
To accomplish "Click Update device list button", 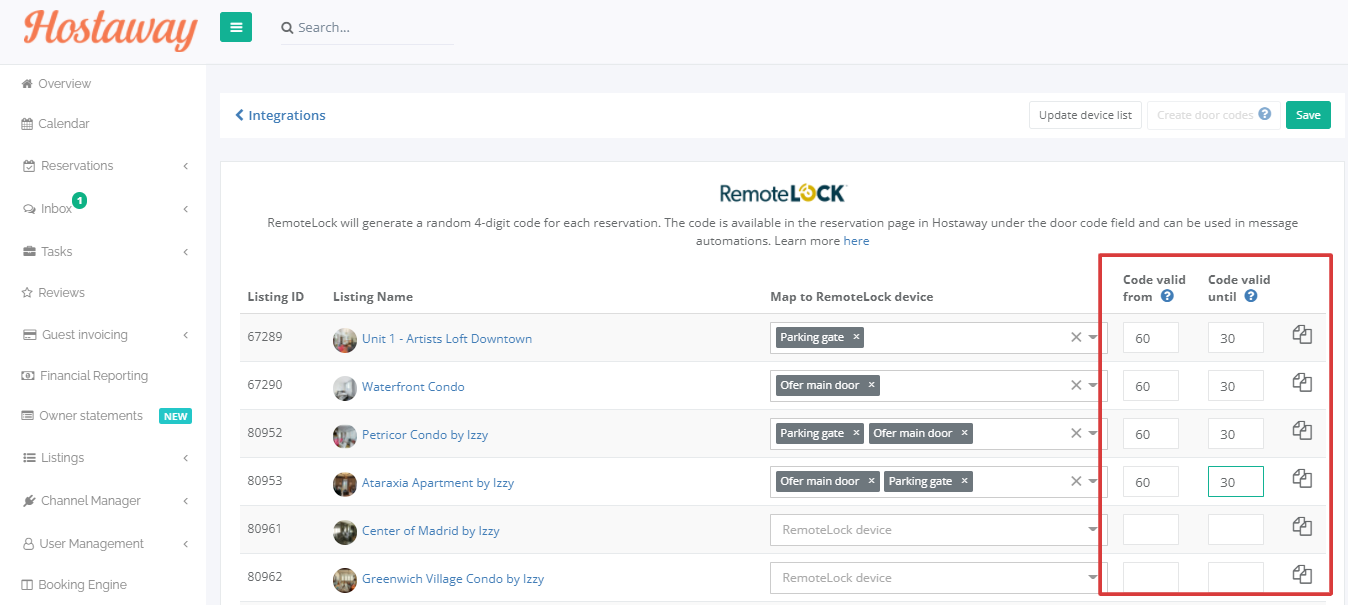I will point(1085,115).
